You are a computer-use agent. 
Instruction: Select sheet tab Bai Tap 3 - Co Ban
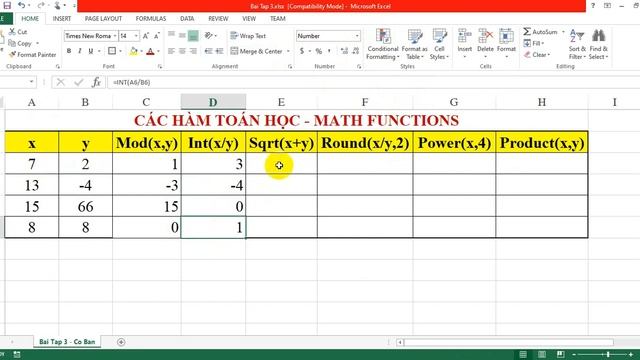(67, 342)
